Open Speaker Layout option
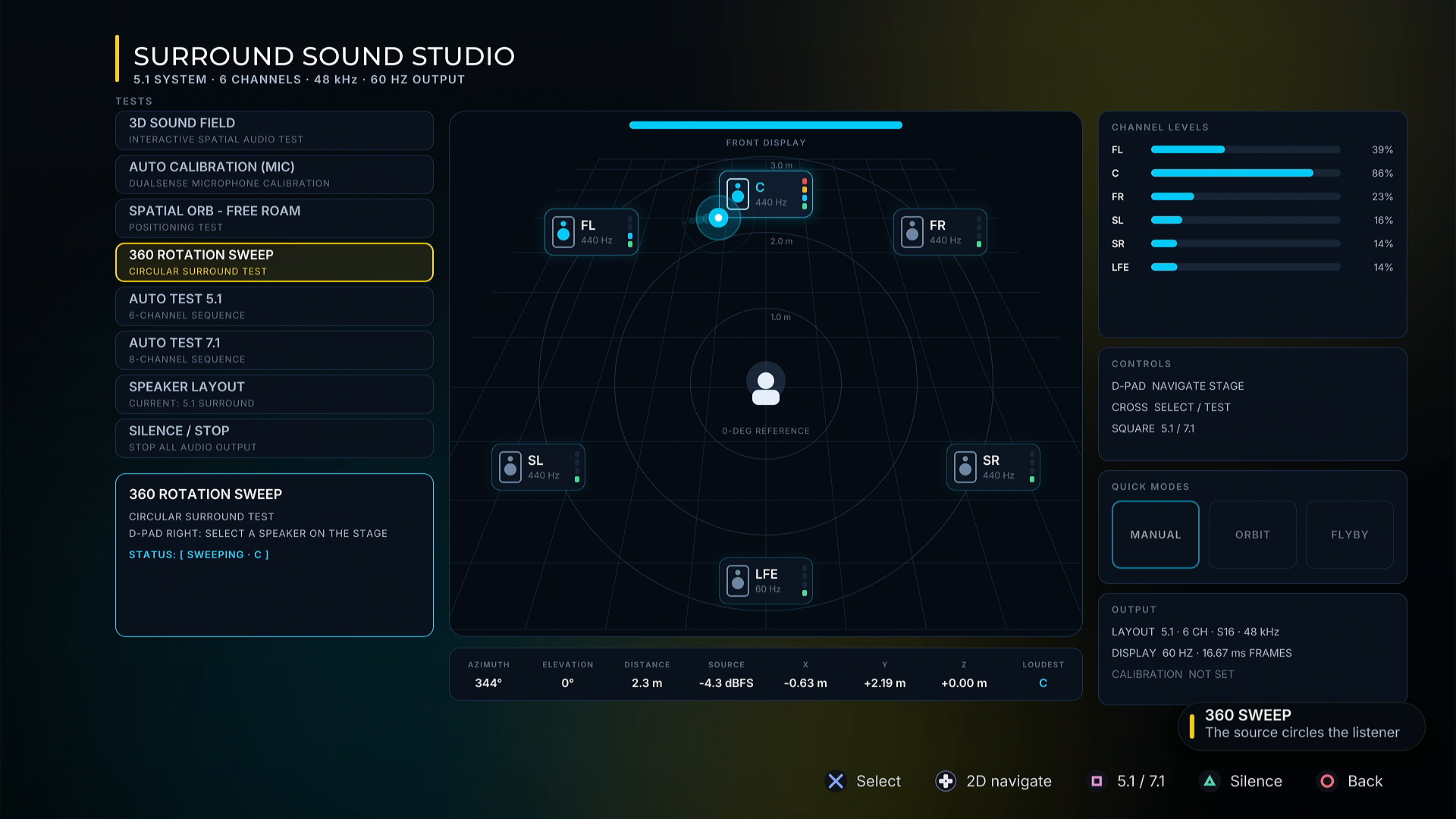The width and height of the screenshot is (1456, 819). tap(275, 394)
